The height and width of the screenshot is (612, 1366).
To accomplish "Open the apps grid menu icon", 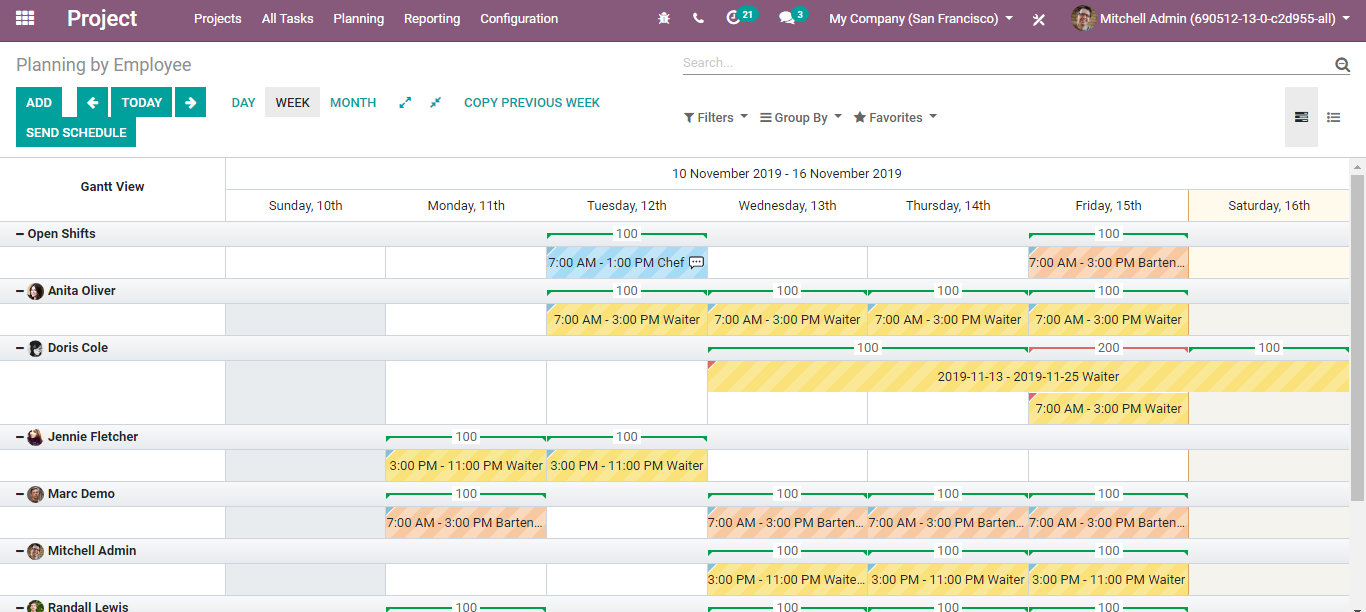I will pyautogui.click(x=25, y=18).
